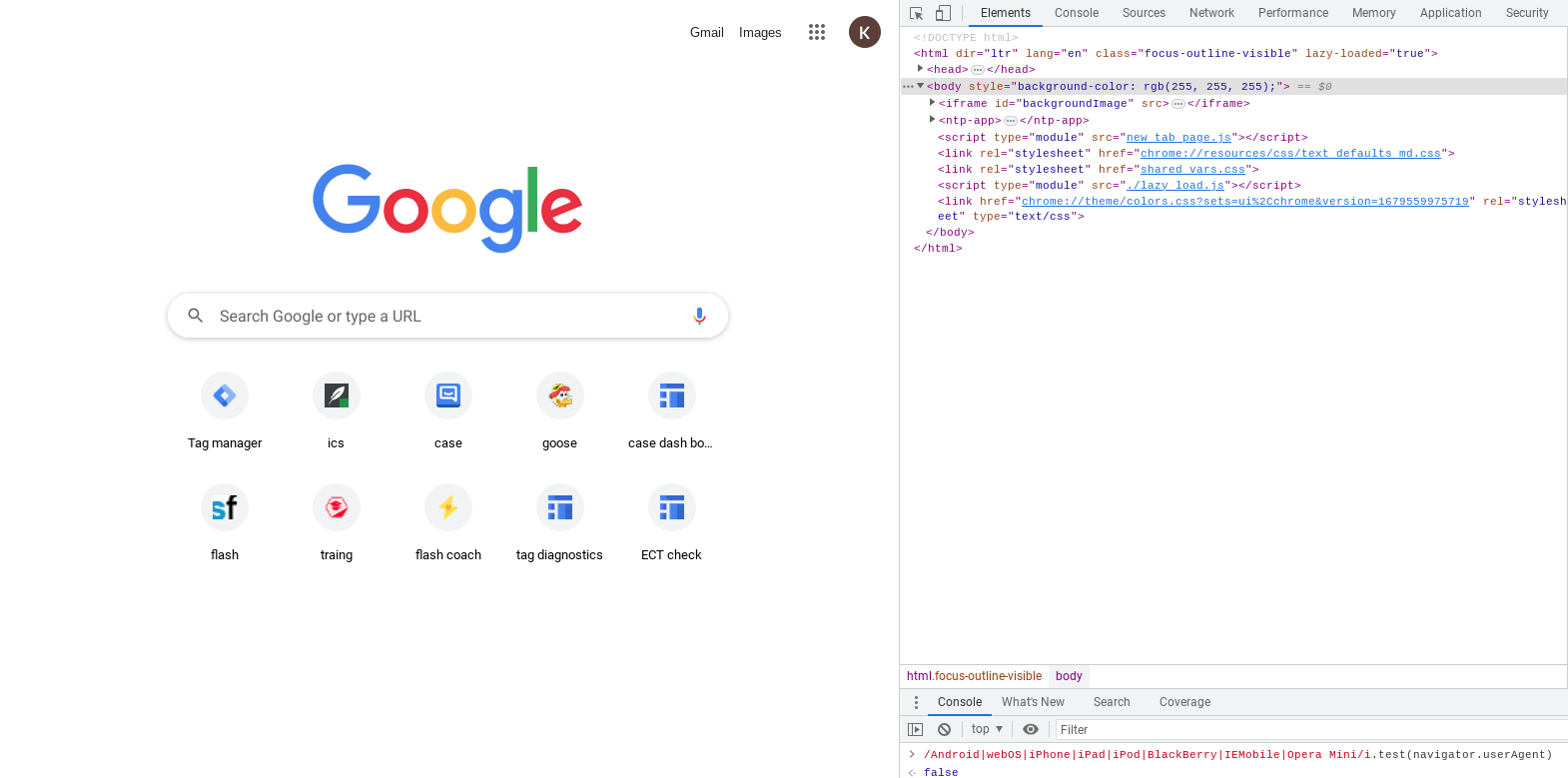Expand collapsed head contents ellipsis
Screen dimensions: 1568x778
click(978, 70)
